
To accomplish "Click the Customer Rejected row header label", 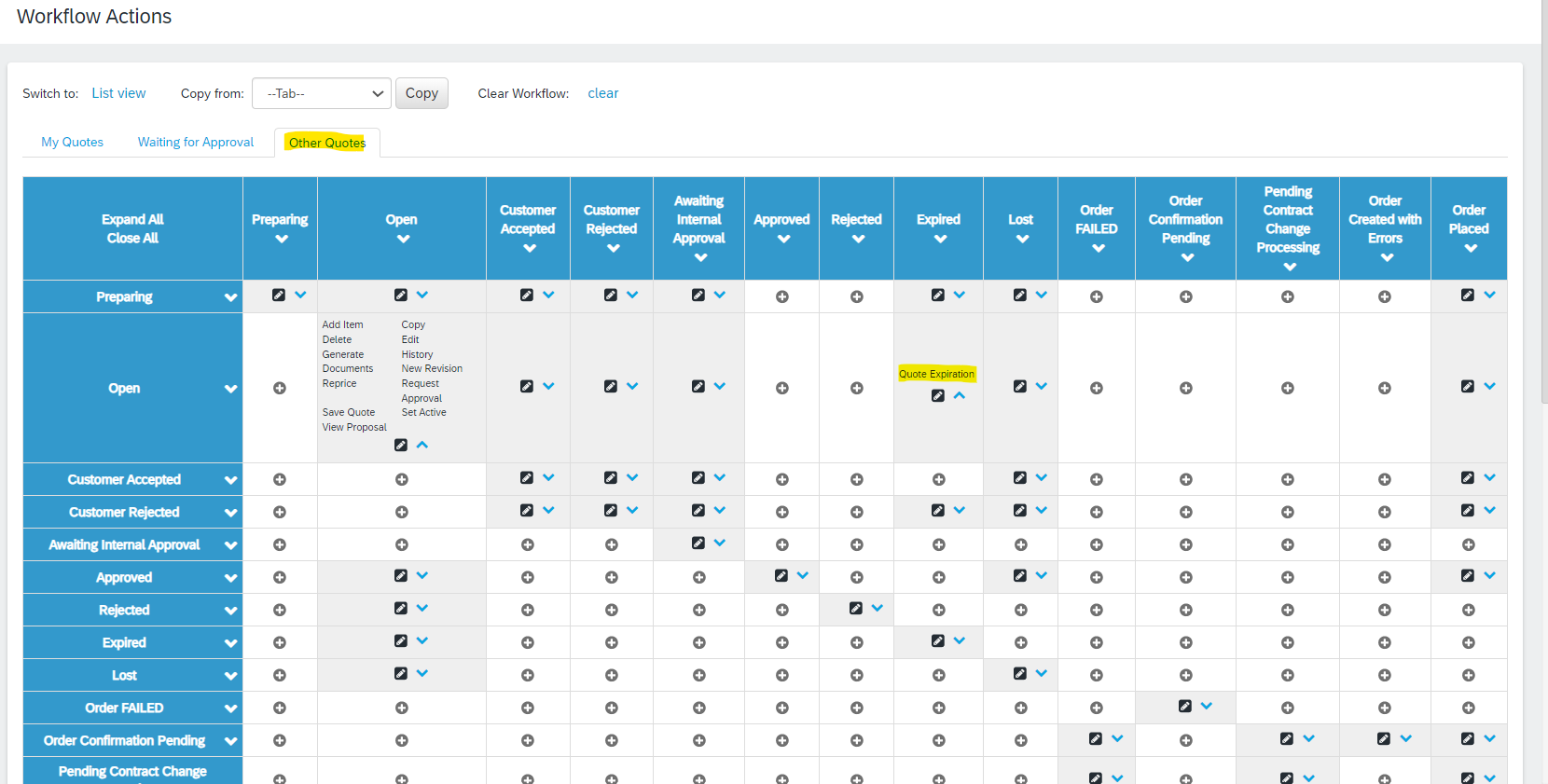I will [x=124, y=512].
